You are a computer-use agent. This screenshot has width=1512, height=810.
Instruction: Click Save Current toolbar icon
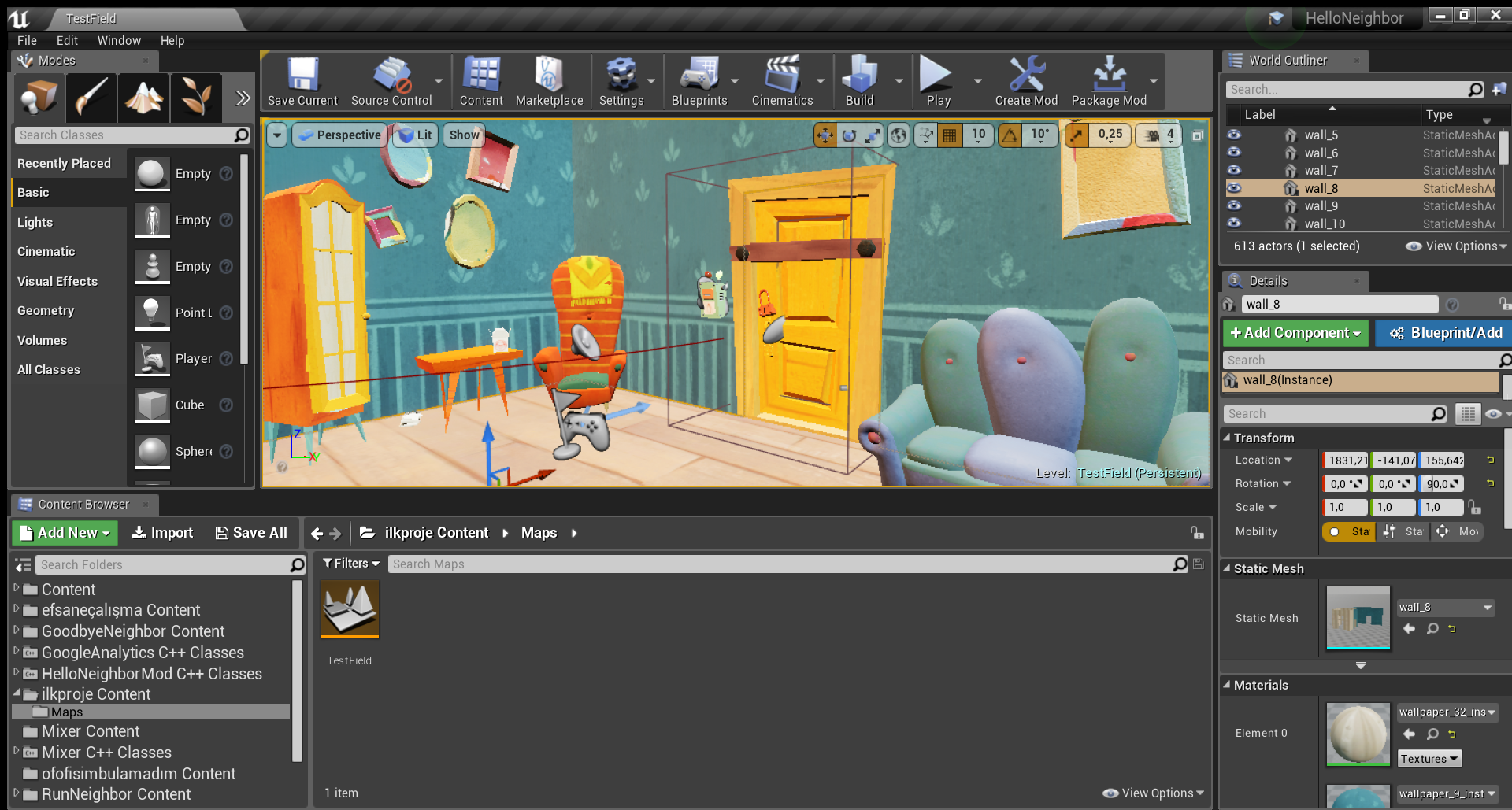click(x=302, y=81)
